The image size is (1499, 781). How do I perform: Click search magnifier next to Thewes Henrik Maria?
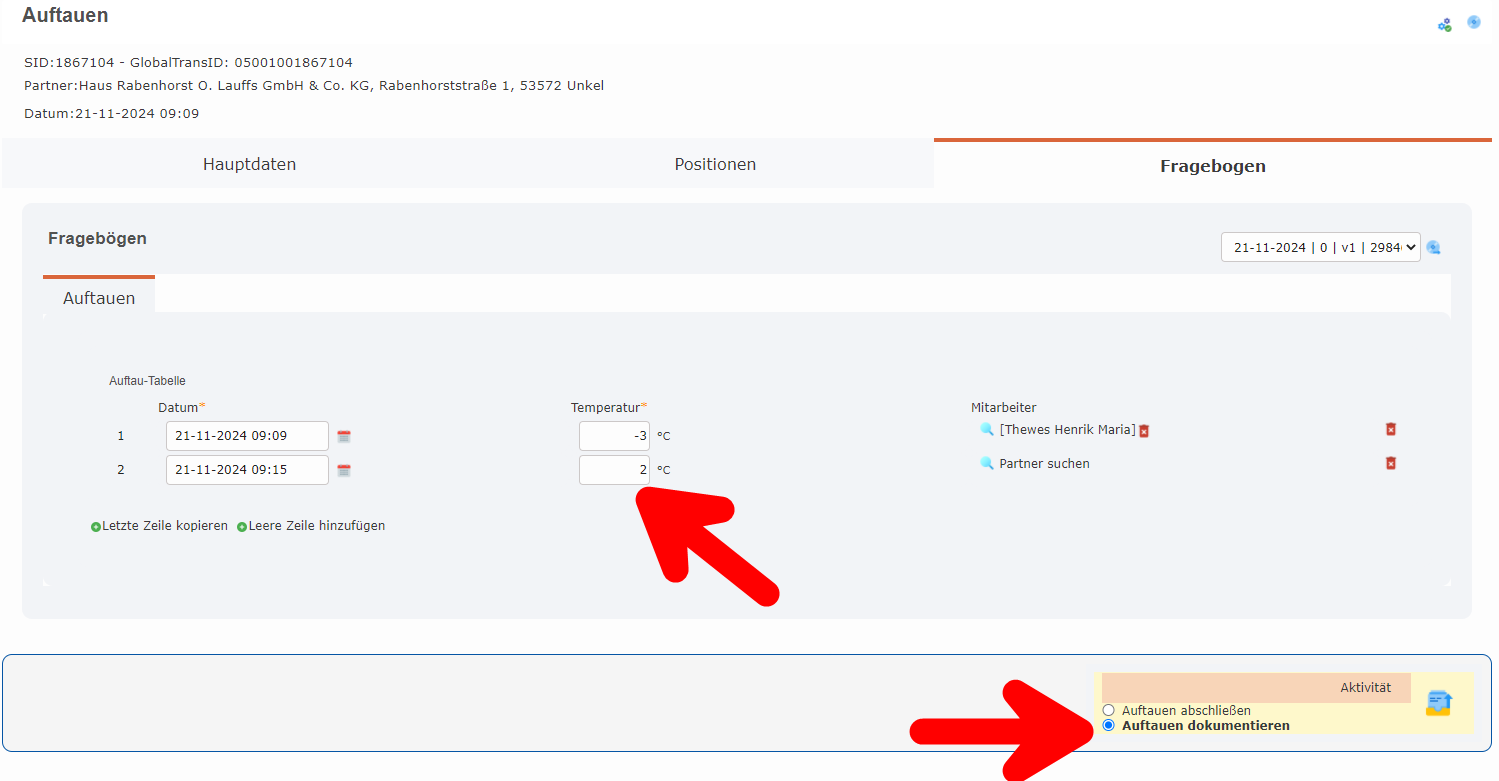click(987, 429)
